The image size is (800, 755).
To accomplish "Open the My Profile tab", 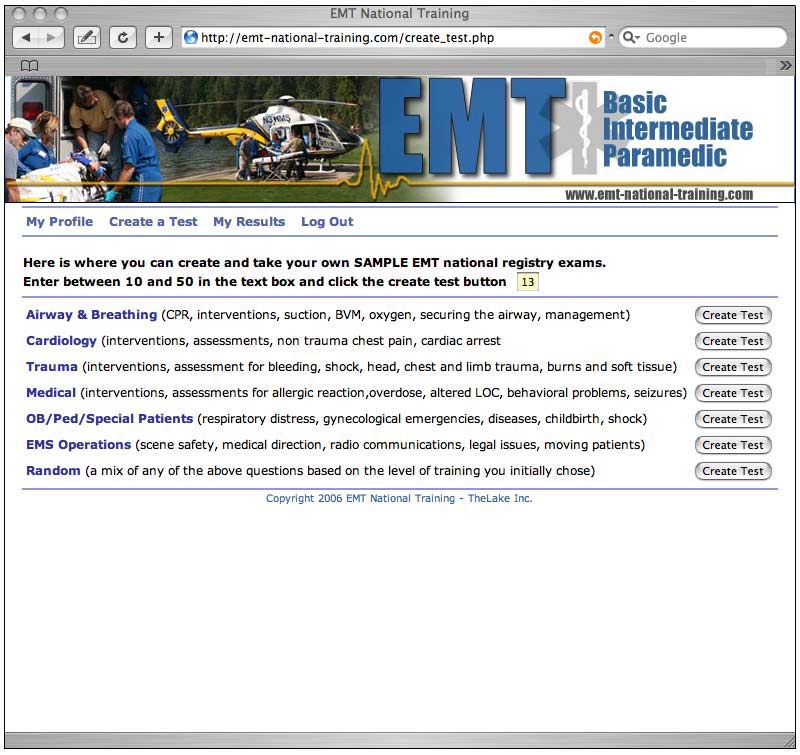I will pos(60,222).
